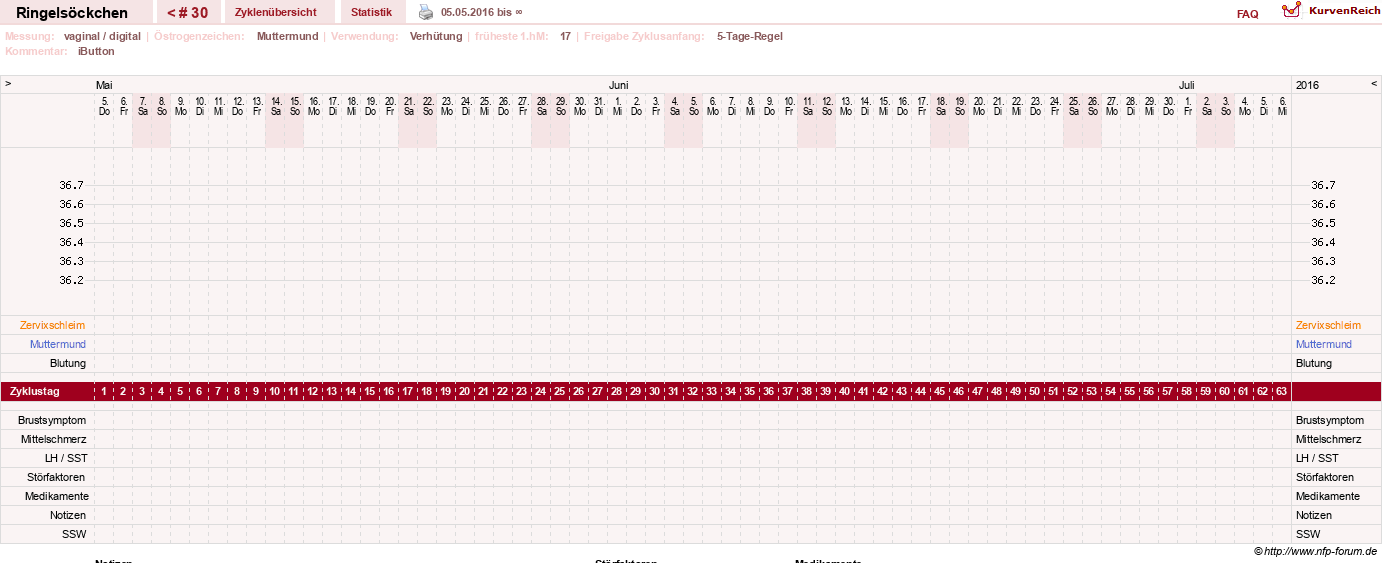The height and width of the screenshot is (563, 1382).
Task: Select cycle day 30 cell
Action: (655, 391)
